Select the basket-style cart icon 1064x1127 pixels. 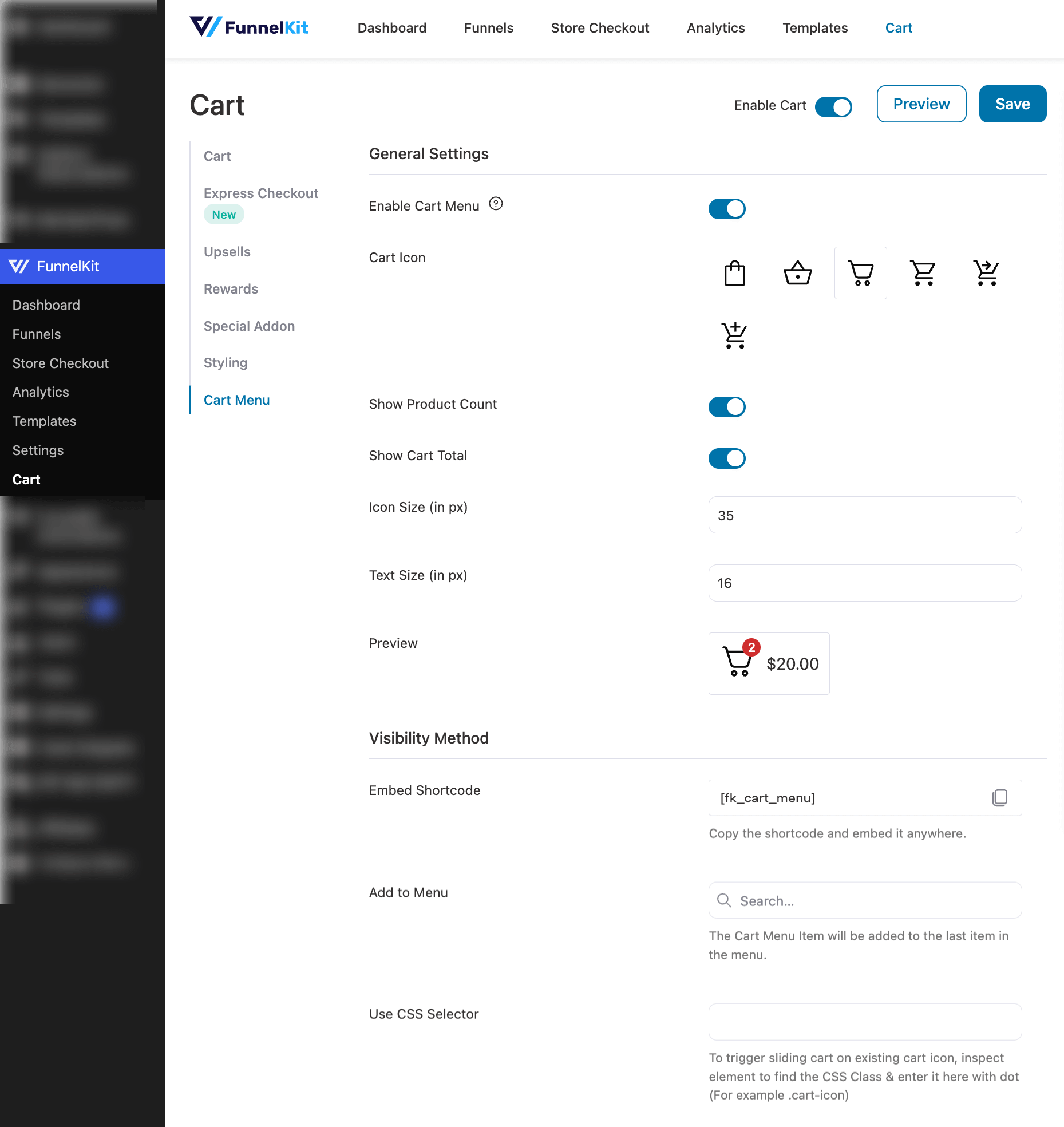797,273
